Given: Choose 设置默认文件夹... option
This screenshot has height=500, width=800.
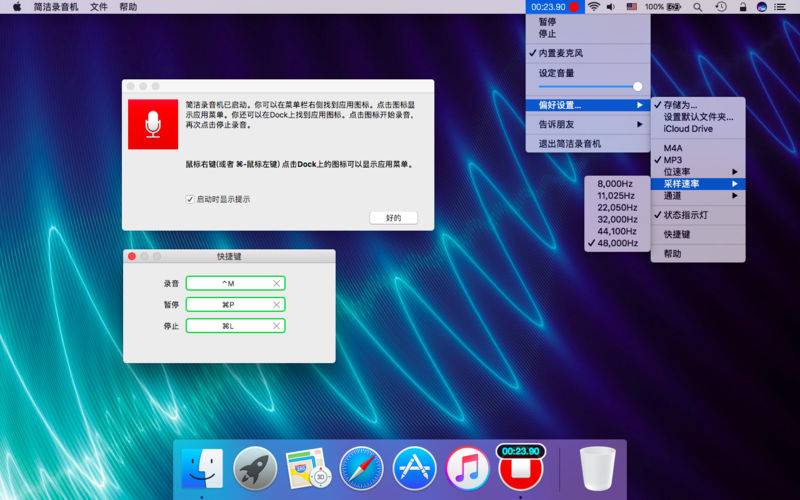Looking at the screenshot, I should 698,117.
